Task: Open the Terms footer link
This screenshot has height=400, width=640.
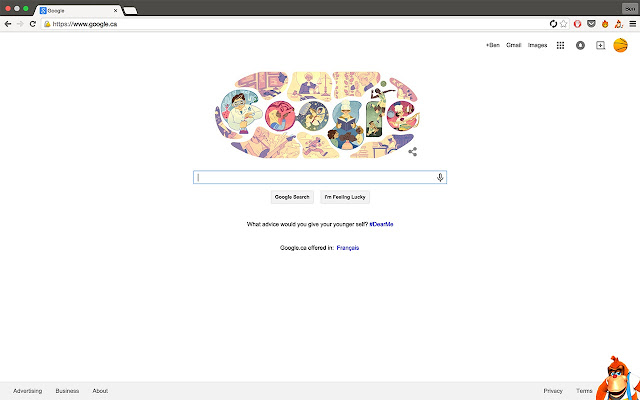Action: click(584, 391)
